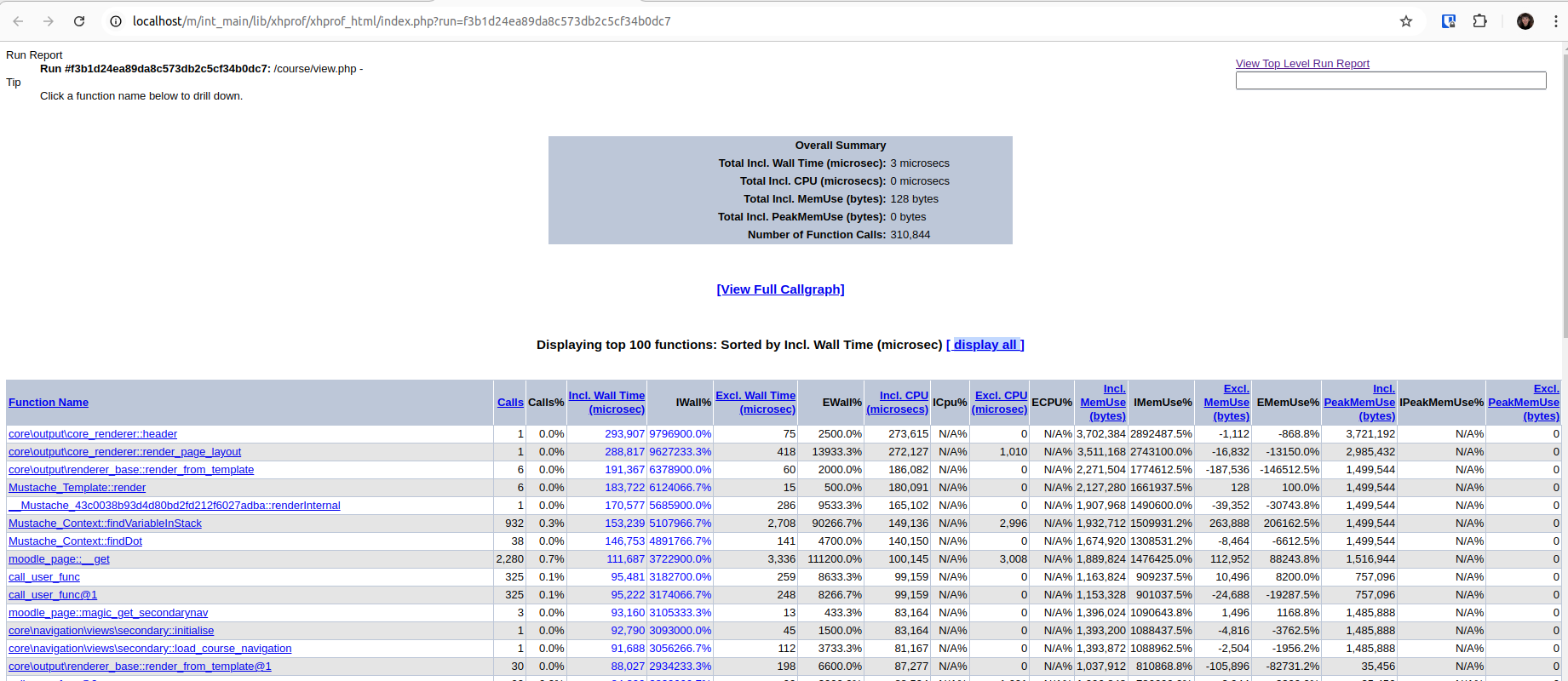Open Mustache_Context::findVariableInStack link
This screenshot has width=1568, height=681.
coord(105,524)
